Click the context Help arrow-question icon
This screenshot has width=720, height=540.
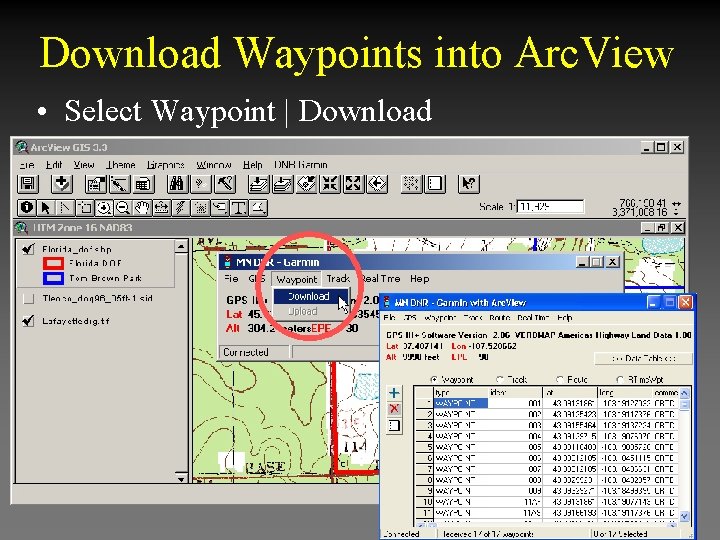point(469,184)
